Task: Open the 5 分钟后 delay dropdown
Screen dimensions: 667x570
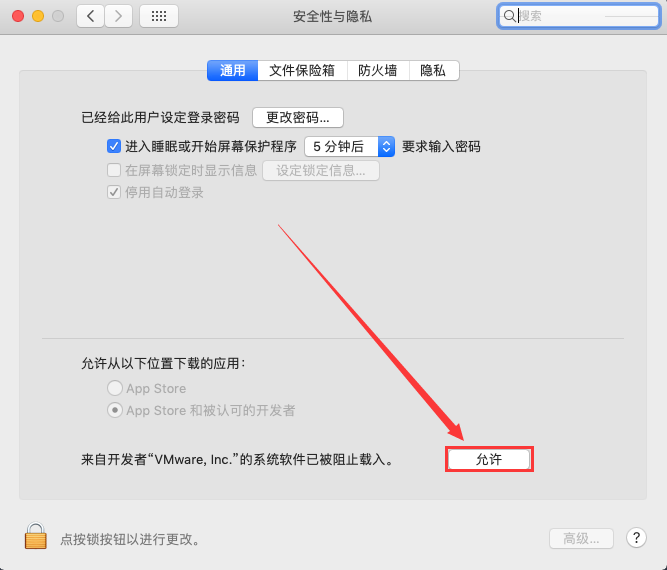Action: click(x=350, y=147)
